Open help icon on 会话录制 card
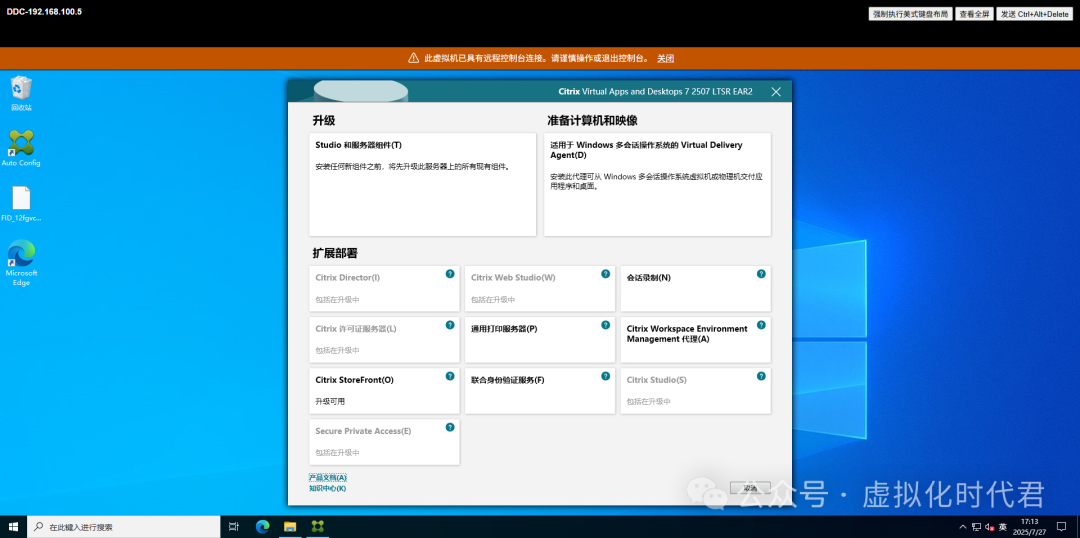Image resolution: width=1080 pixels, height=538 pixels. [x=761, y=273]
